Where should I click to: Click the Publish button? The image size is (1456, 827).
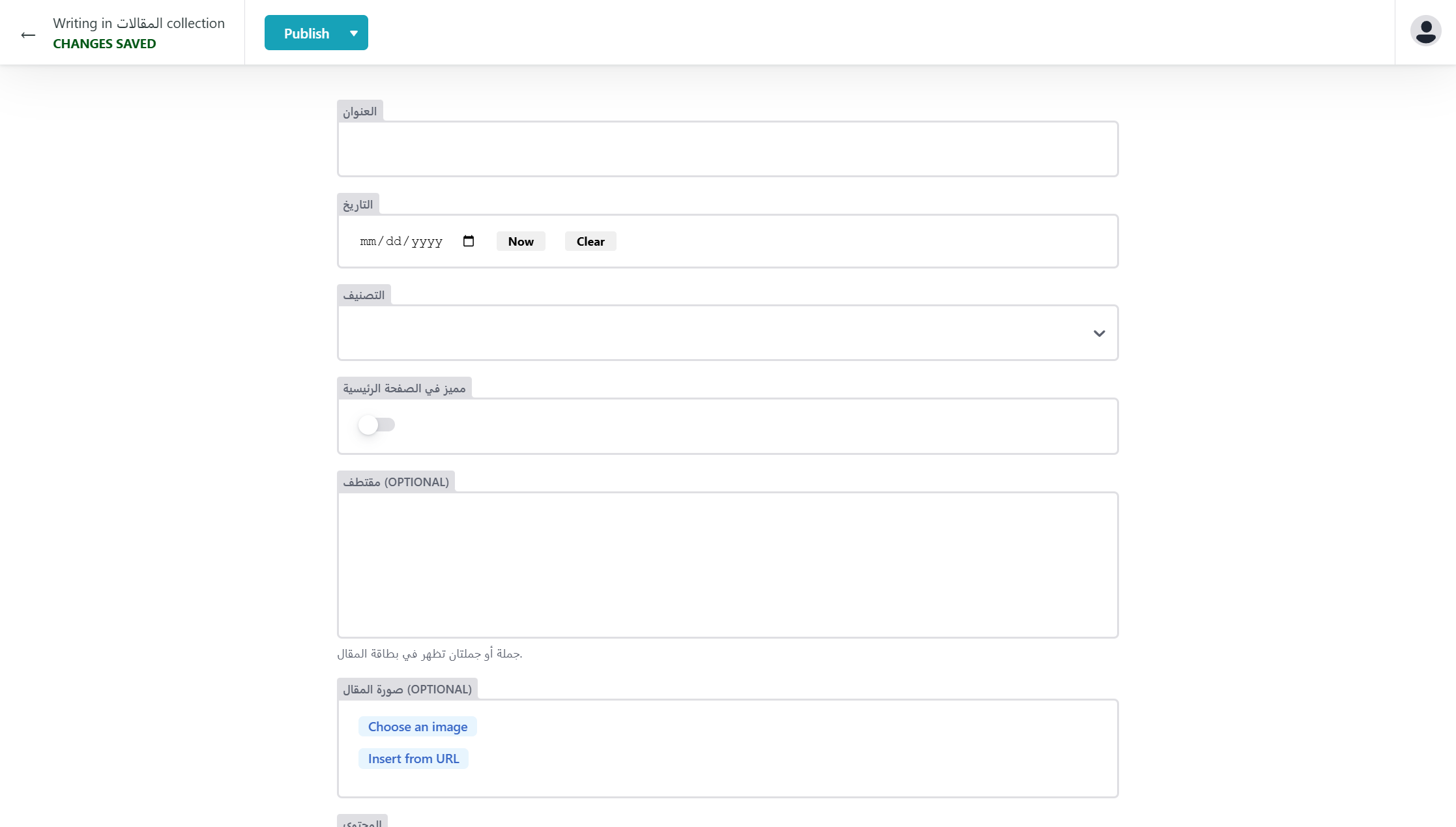(306, 33)
